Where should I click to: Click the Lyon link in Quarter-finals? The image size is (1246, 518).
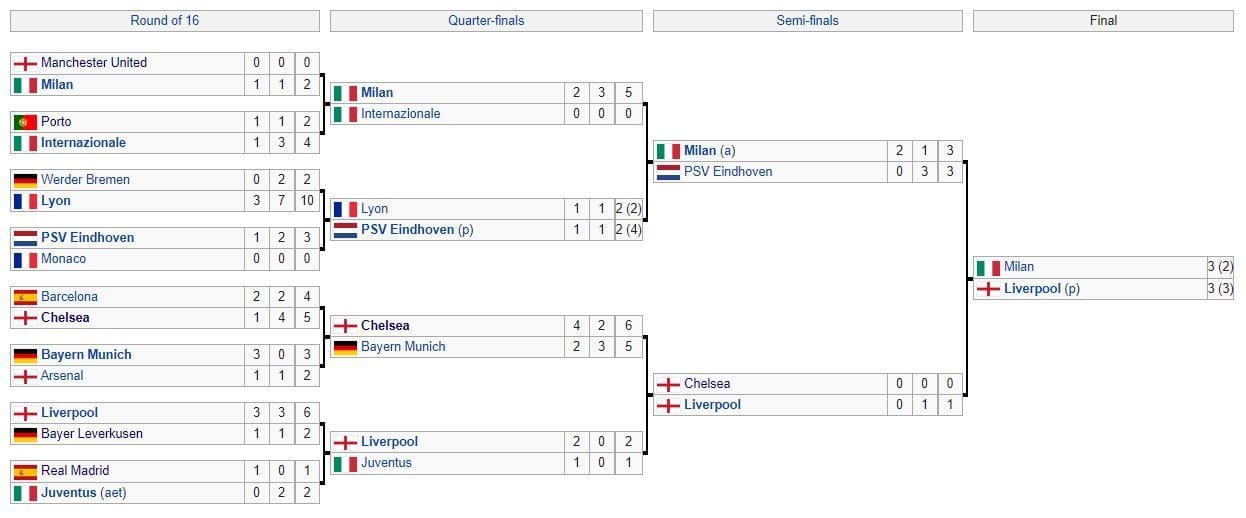(x=374, y=209)
